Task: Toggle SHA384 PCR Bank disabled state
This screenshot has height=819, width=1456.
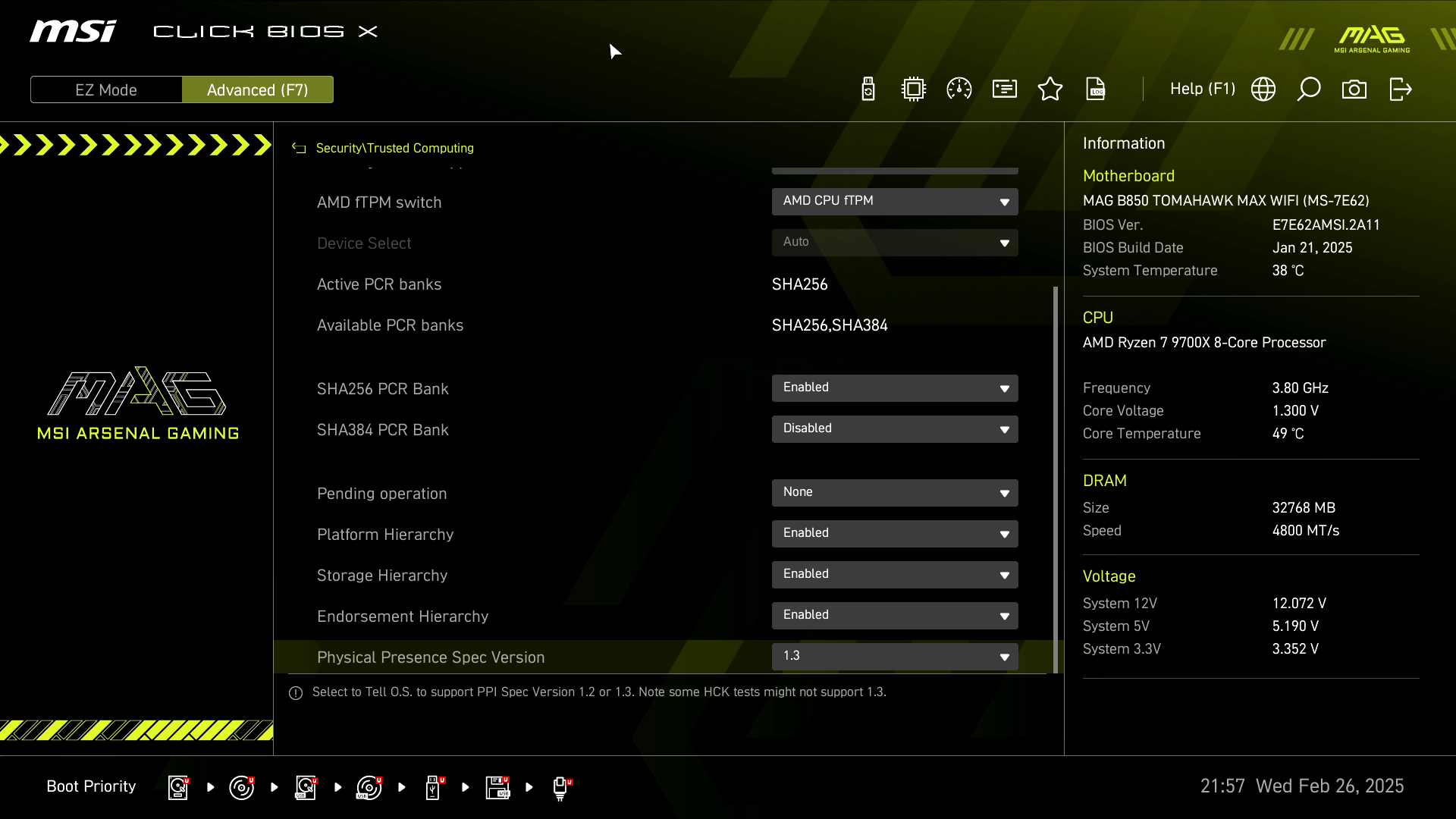Action: pos(894,429)
